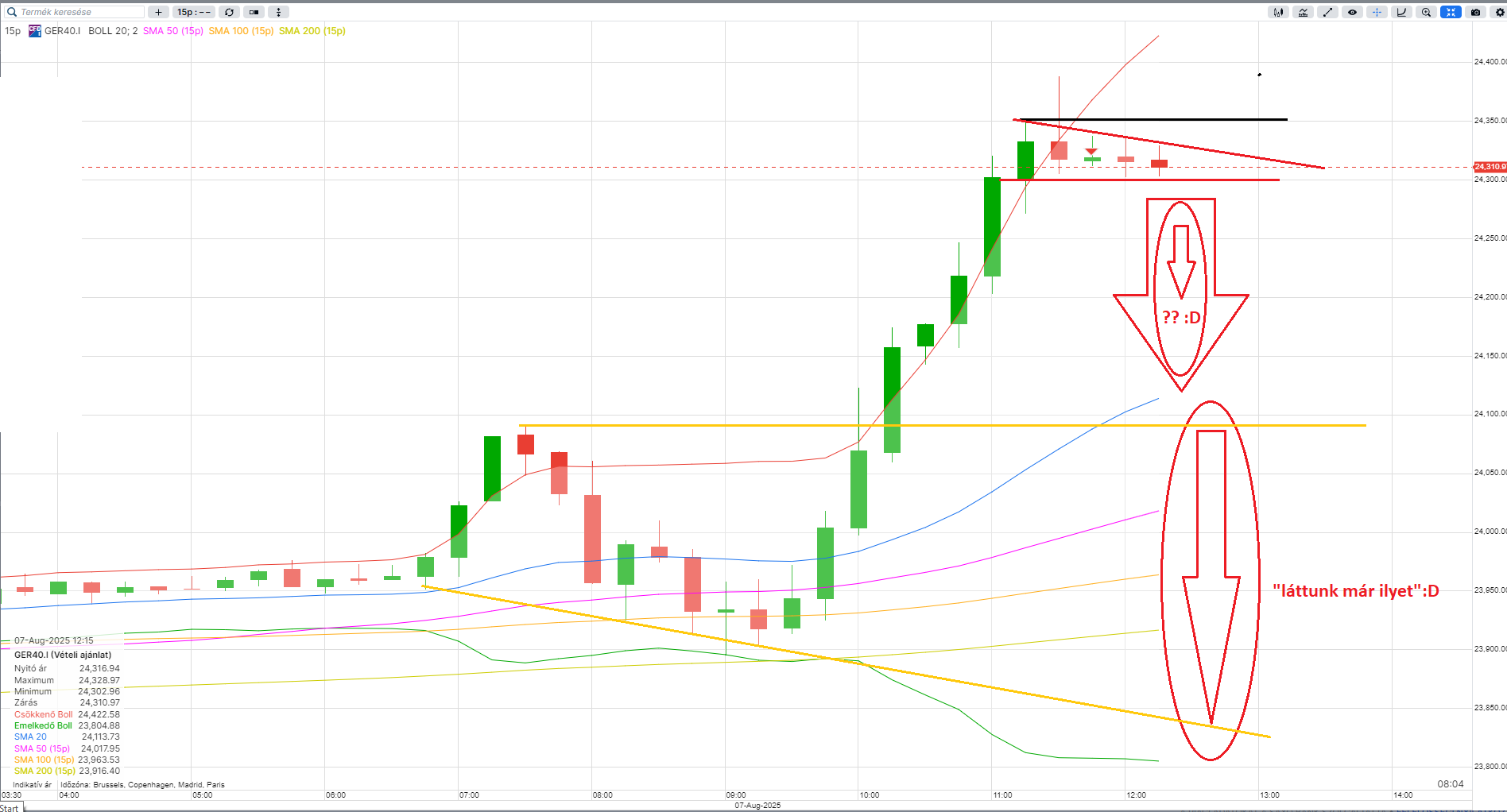
Task: Expand the '15p' timeframe dropdown
Action: [x=194, y=12]
